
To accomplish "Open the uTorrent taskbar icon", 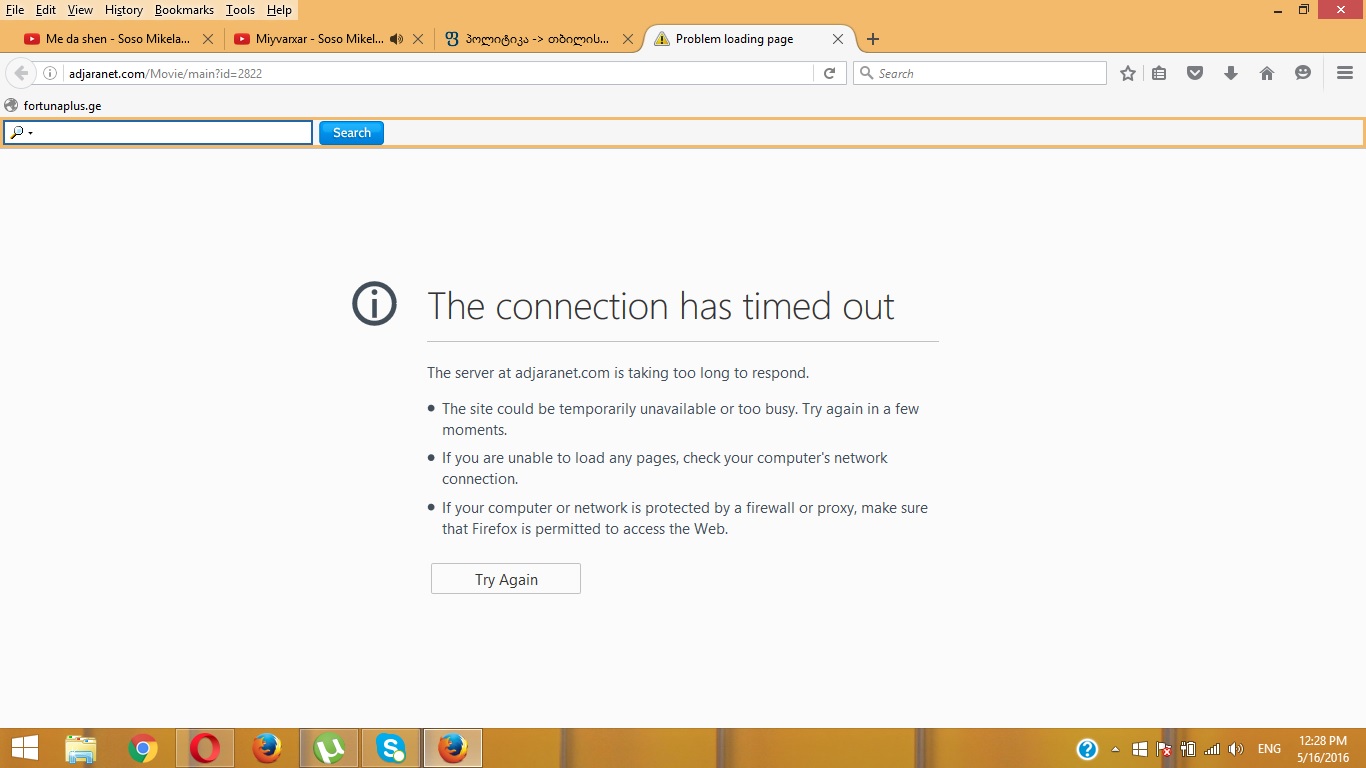I will point(329,748).
